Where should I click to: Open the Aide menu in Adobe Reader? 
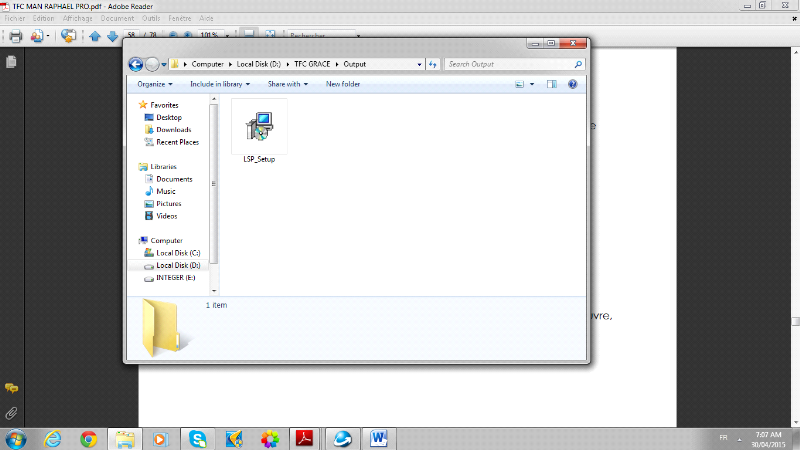click(x=206, y=18)
